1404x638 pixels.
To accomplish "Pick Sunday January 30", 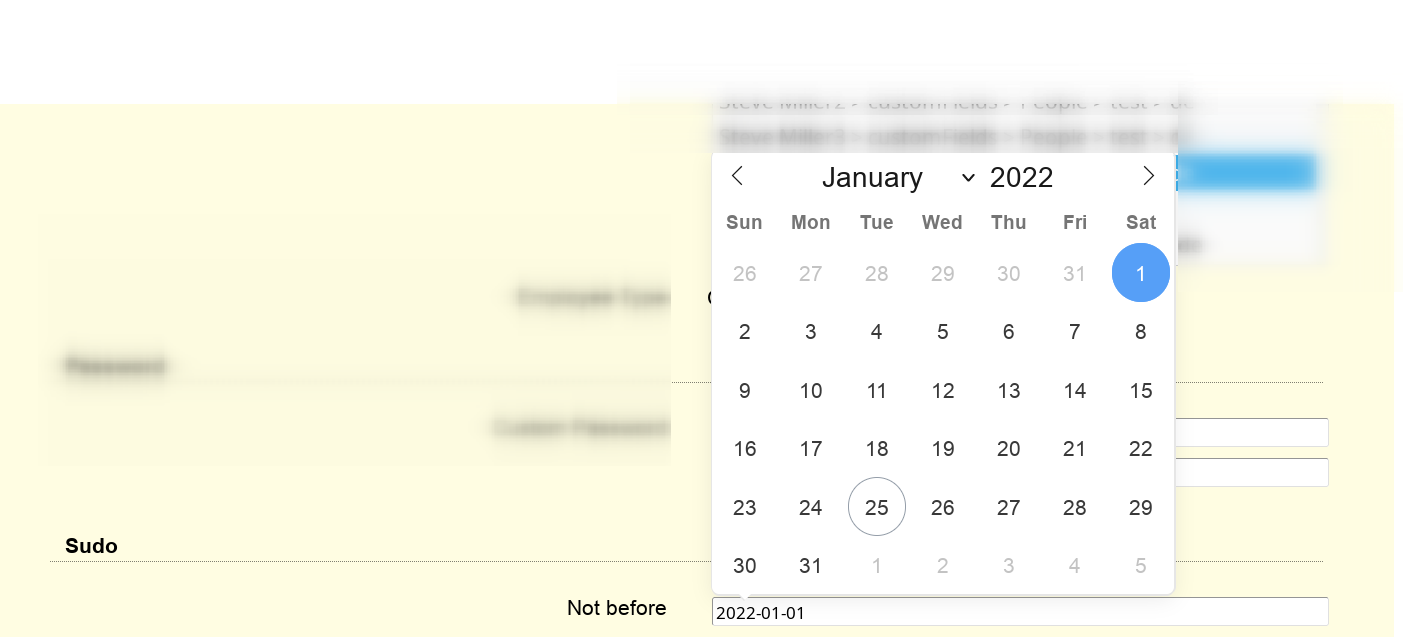I will [x=744, y=566].
